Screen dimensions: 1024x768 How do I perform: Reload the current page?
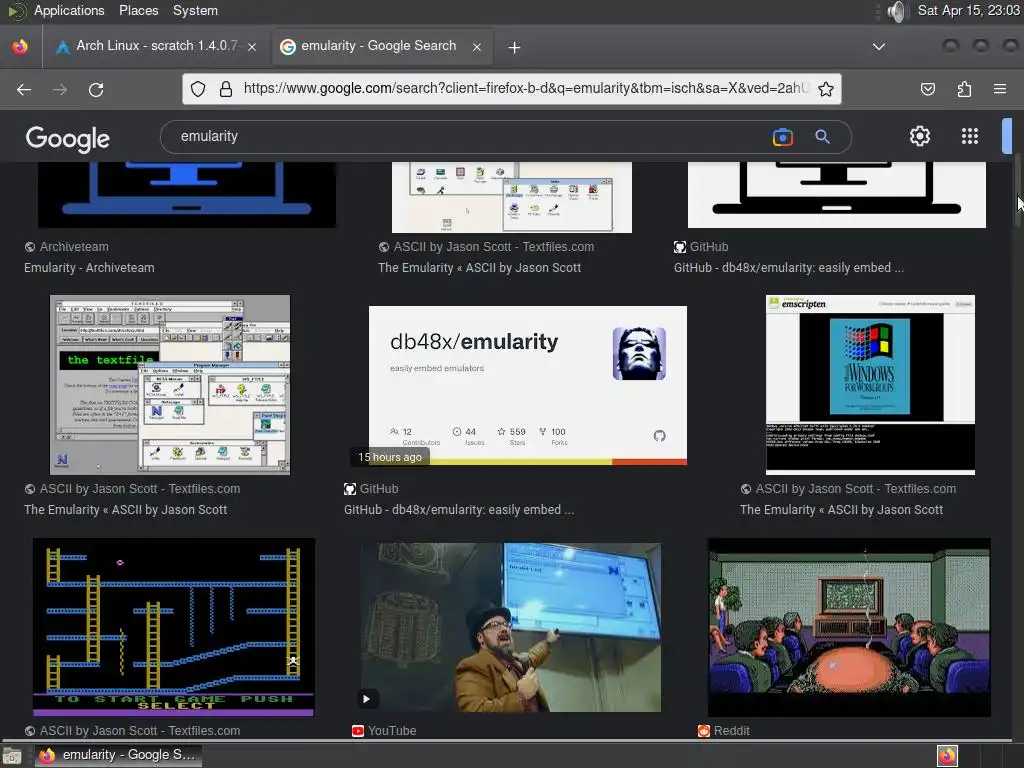(96, 89)
